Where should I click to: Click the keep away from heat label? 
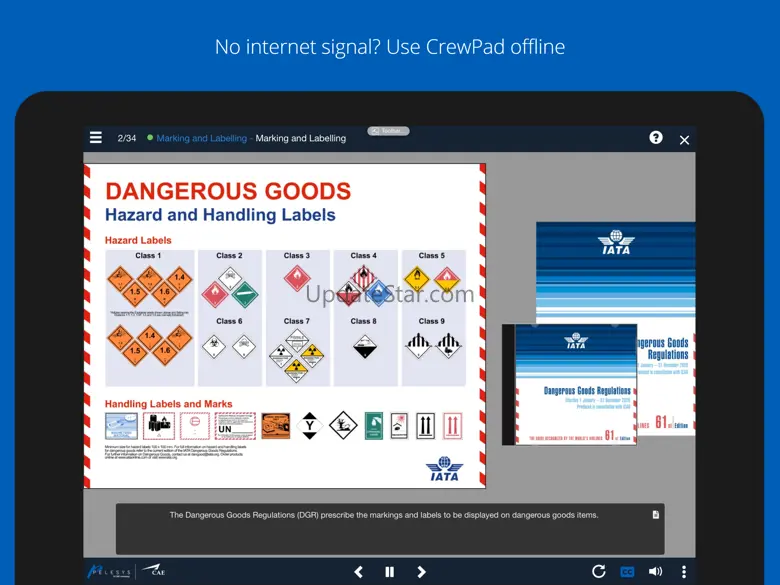click(x=399, y=426)
